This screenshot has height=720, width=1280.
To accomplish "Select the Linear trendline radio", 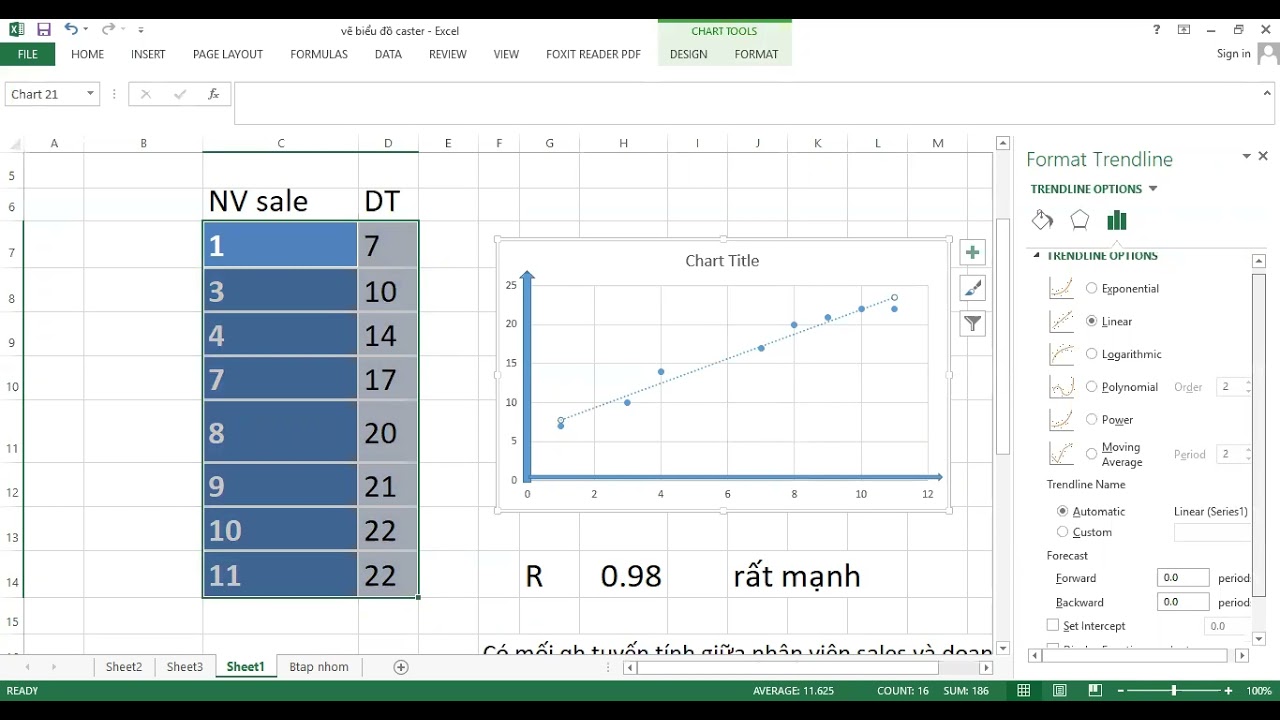I will tap(1091, 321).
